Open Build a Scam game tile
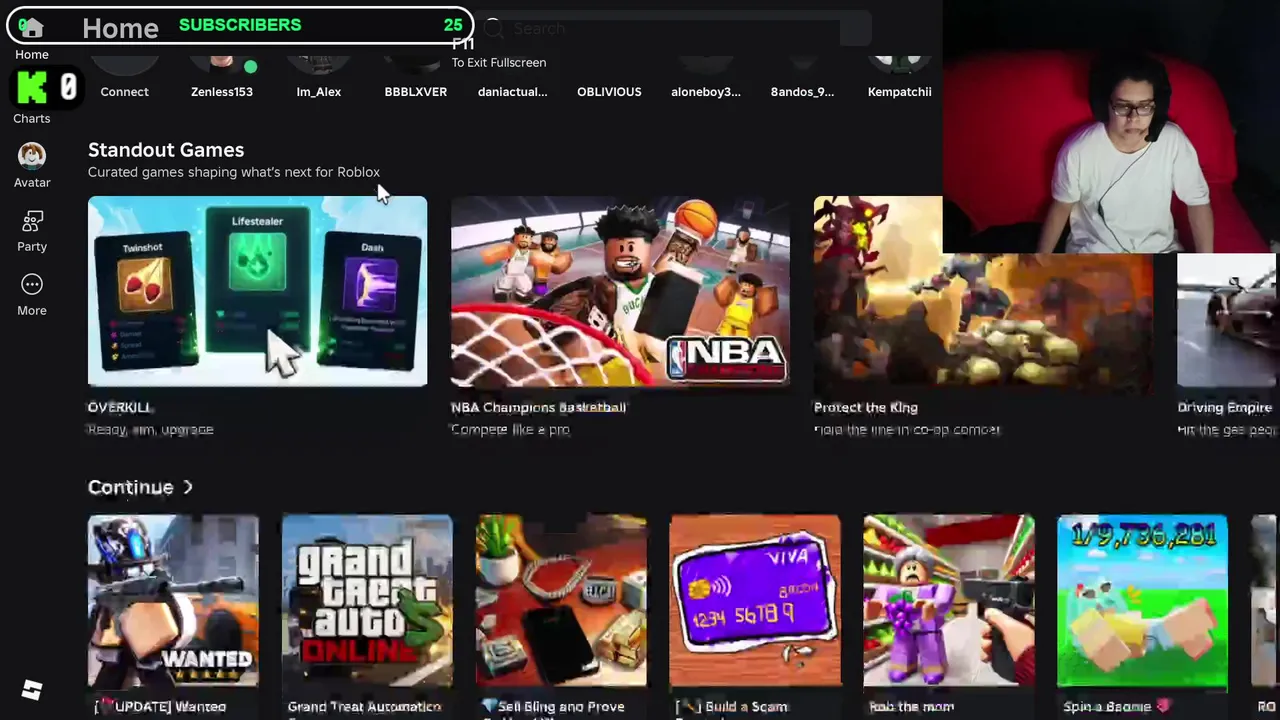The image size is (1280, 720). tap(755, 601)
